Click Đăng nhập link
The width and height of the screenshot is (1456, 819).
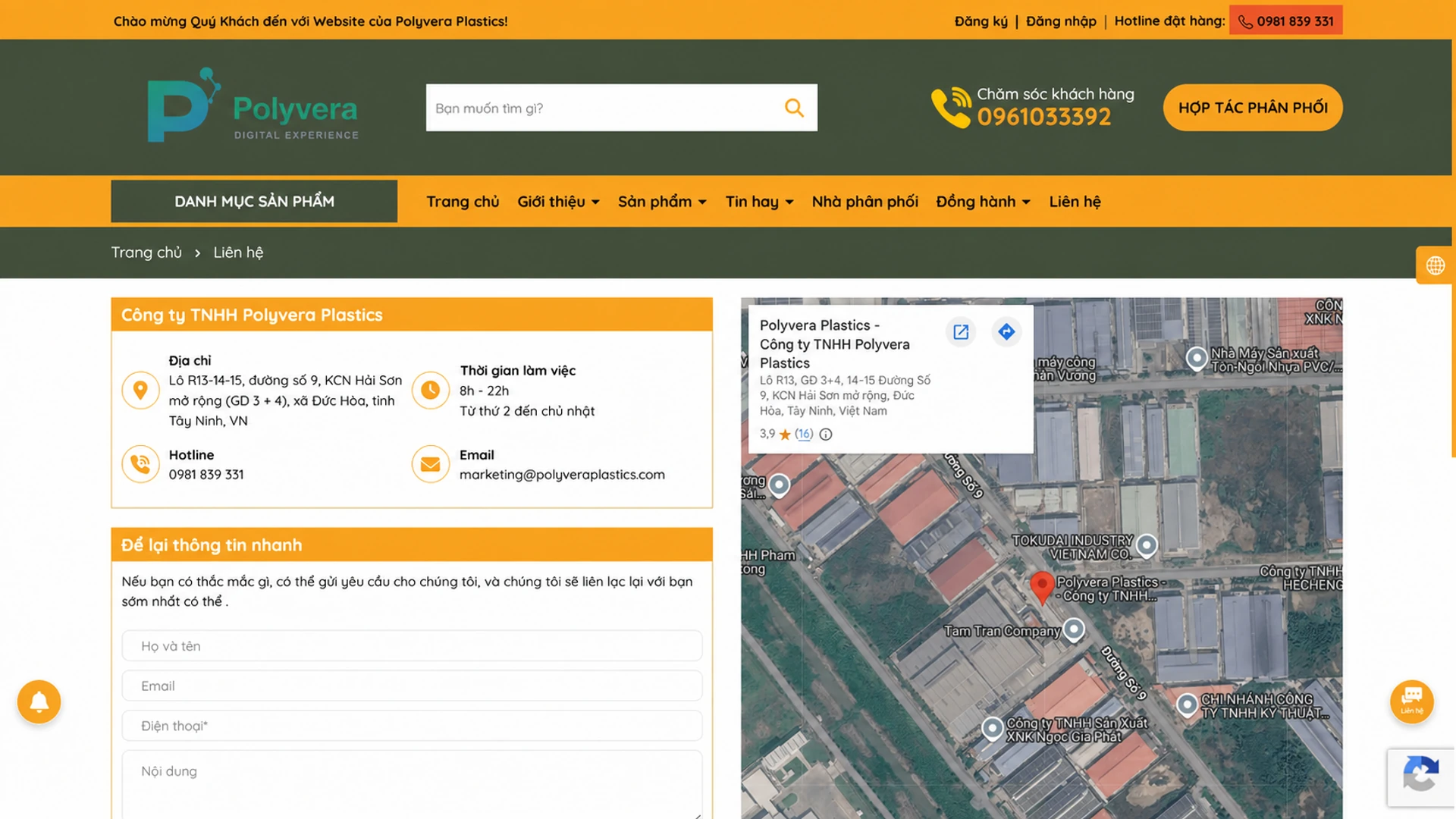1061,21
